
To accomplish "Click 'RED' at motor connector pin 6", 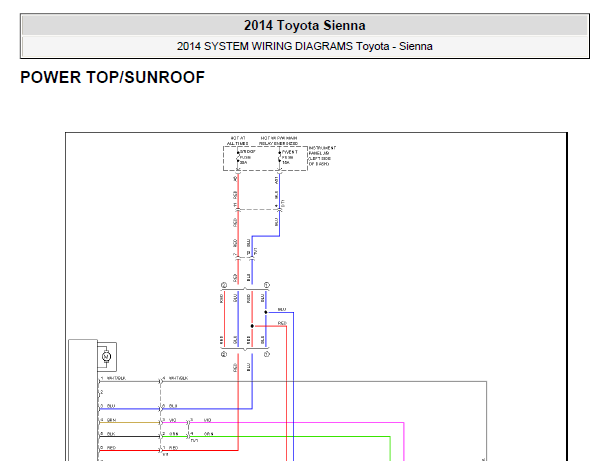I will pyautogui.click(x=111, y=448).
